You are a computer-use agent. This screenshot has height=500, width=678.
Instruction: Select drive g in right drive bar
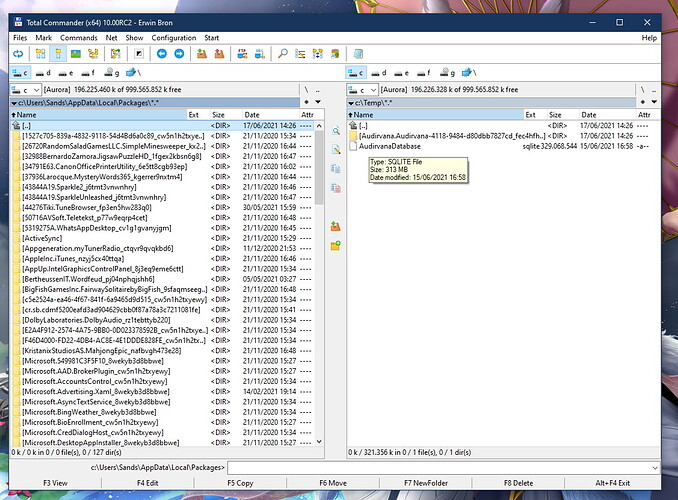(448, 73)
